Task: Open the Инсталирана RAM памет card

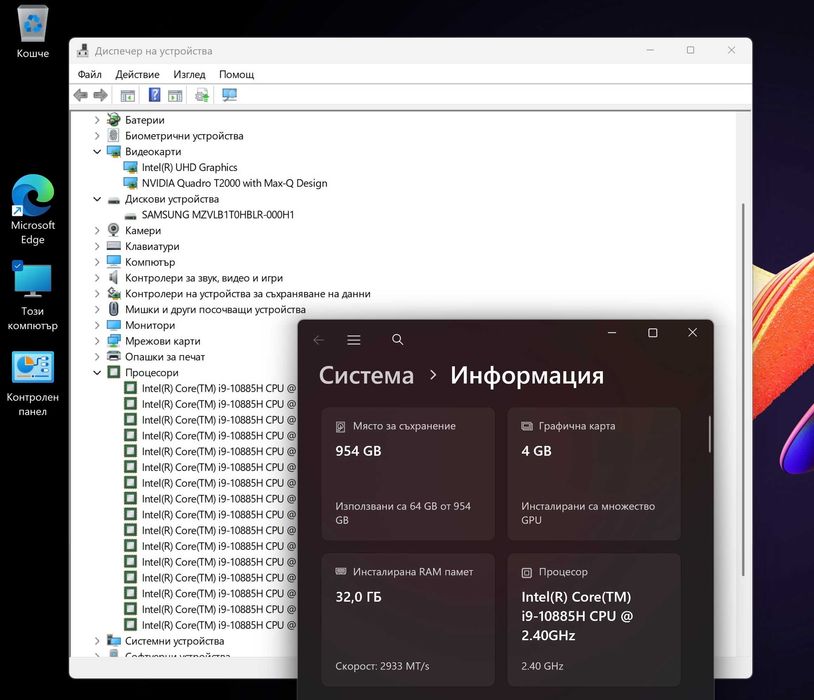Action: click(408, 620)
